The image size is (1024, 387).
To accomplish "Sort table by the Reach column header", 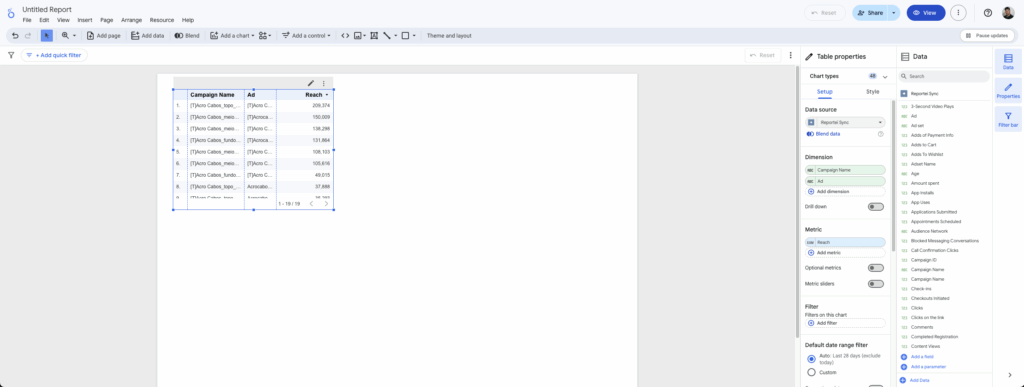I will [x=314, y=95].
